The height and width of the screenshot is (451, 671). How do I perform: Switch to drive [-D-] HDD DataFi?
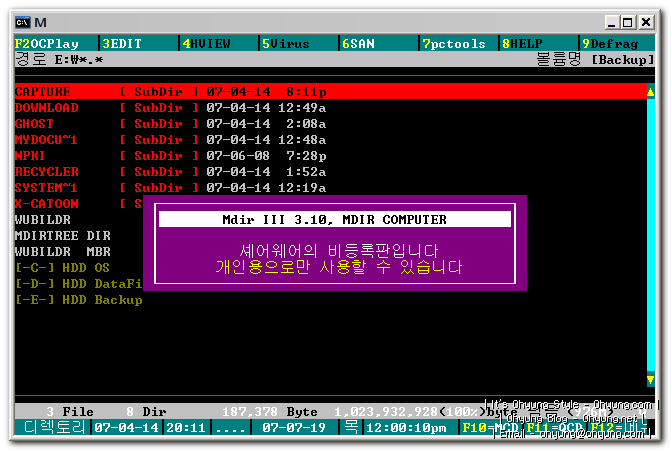coord(78,284)
